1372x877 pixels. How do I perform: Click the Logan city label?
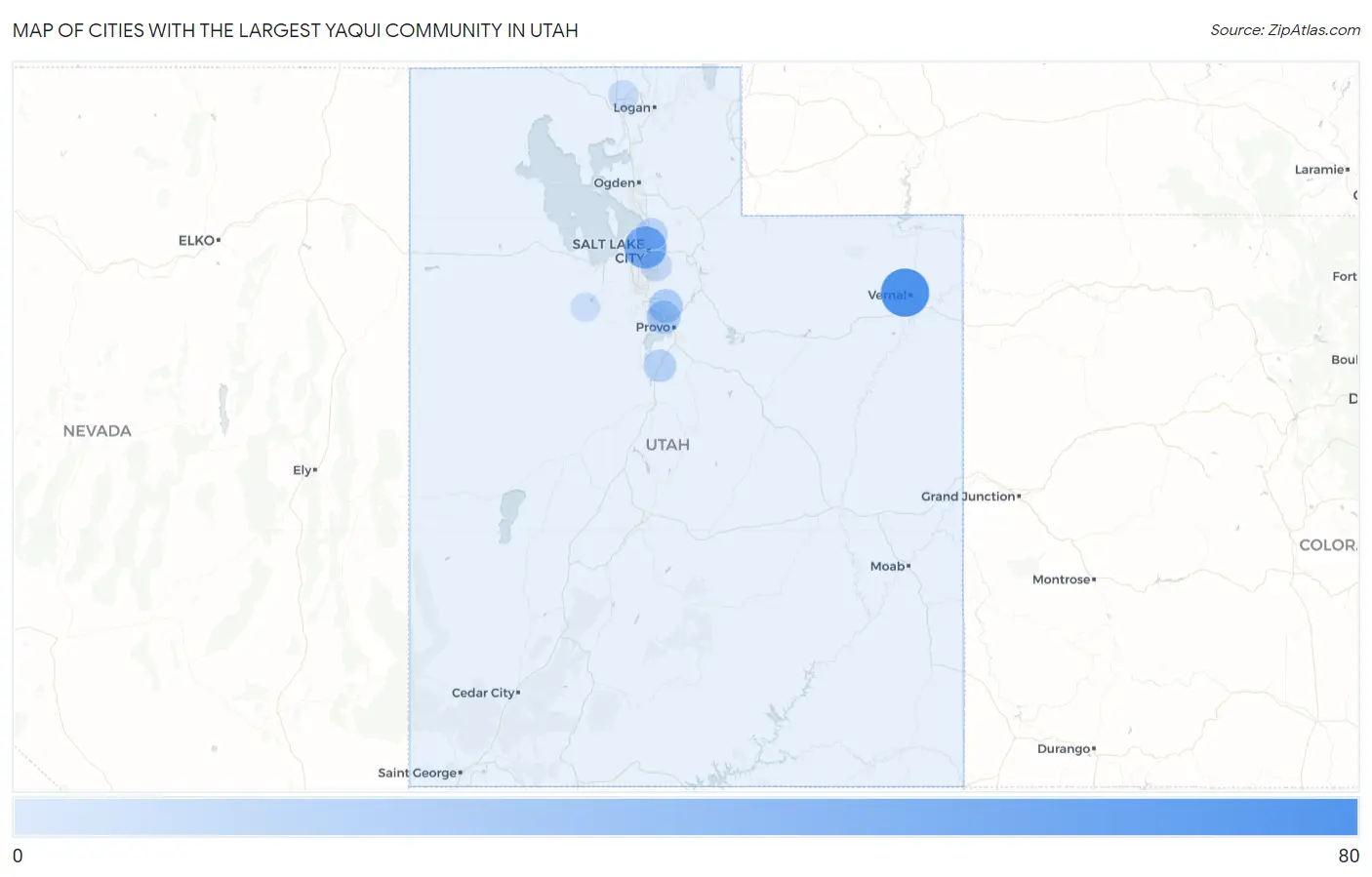(634, 107)
